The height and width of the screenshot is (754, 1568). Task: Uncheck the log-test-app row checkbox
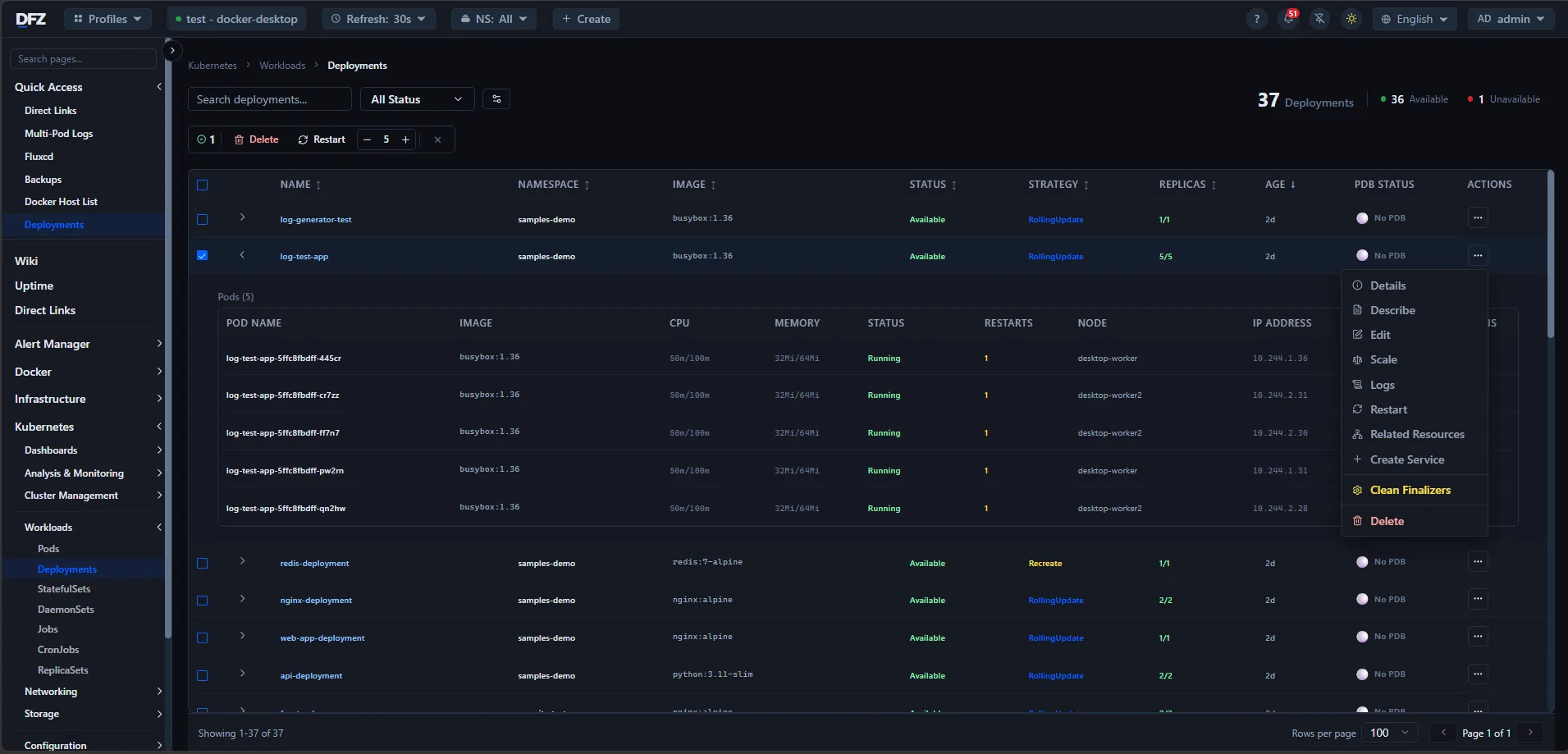coord(202,255)
